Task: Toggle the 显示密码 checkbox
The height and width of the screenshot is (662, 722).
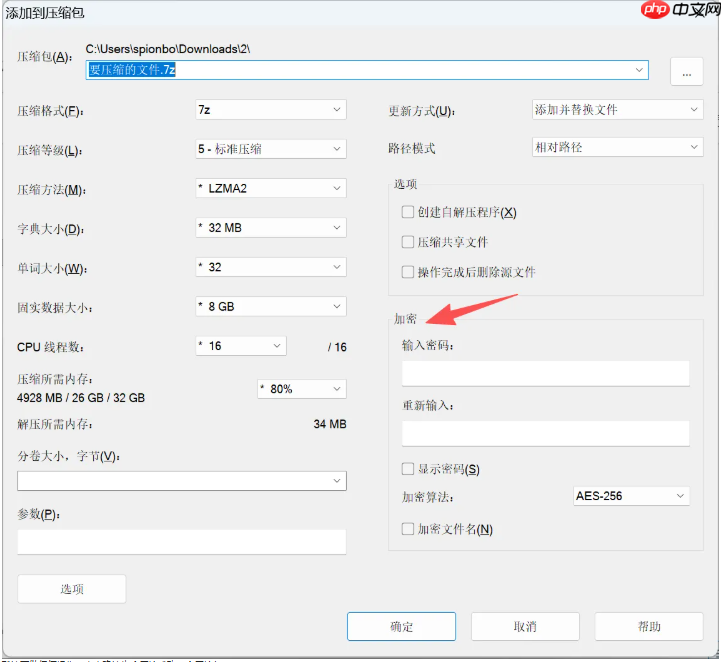Action: 408,469
